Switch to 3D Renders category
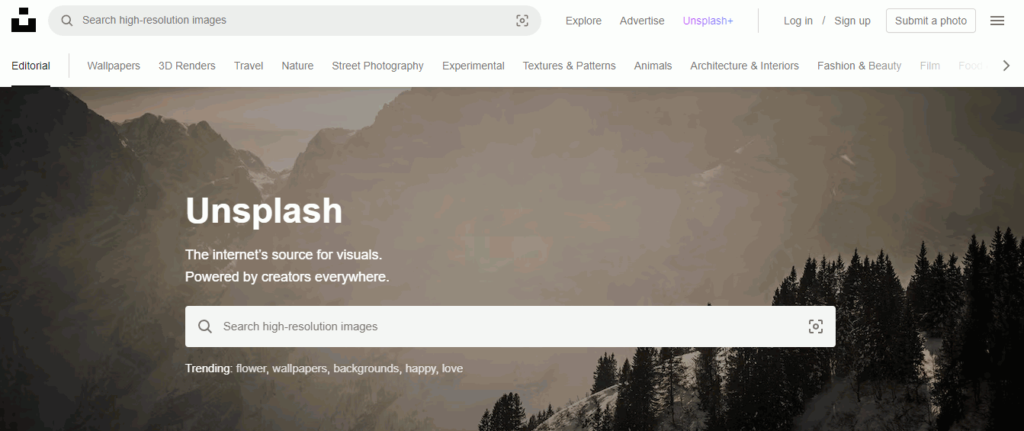This screenshot has height=431, width=1024. (x=187, y=66)
